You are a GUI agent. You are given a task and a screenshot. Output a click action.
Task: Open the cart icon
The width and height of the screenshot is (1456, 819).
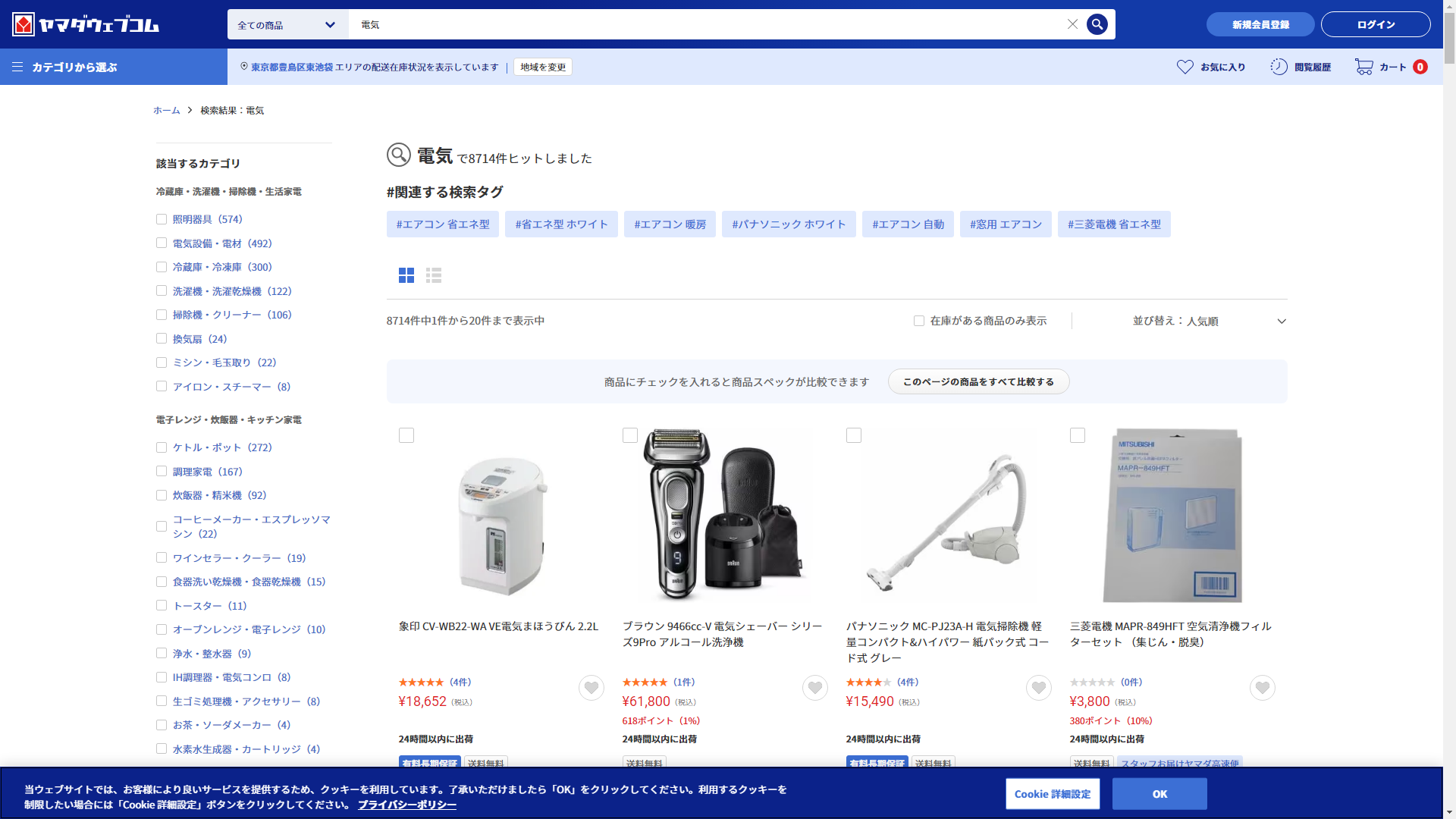tap(1363, 67)
